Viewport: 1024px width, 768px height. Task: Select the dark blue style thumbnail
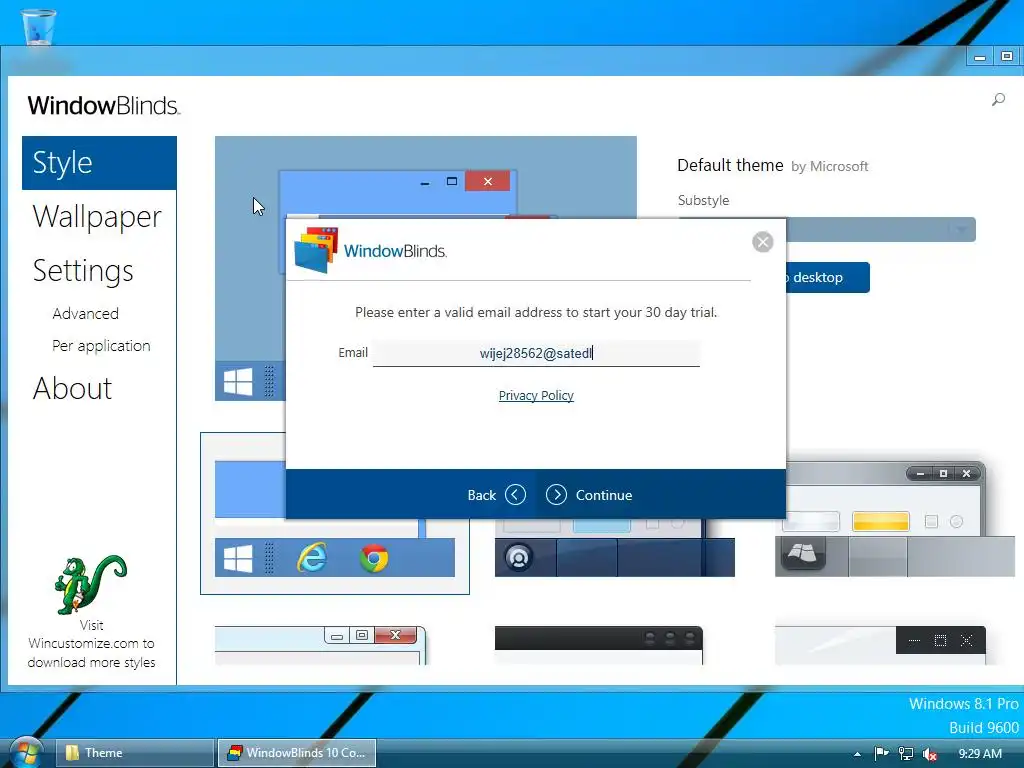click(x=615, y=549)
